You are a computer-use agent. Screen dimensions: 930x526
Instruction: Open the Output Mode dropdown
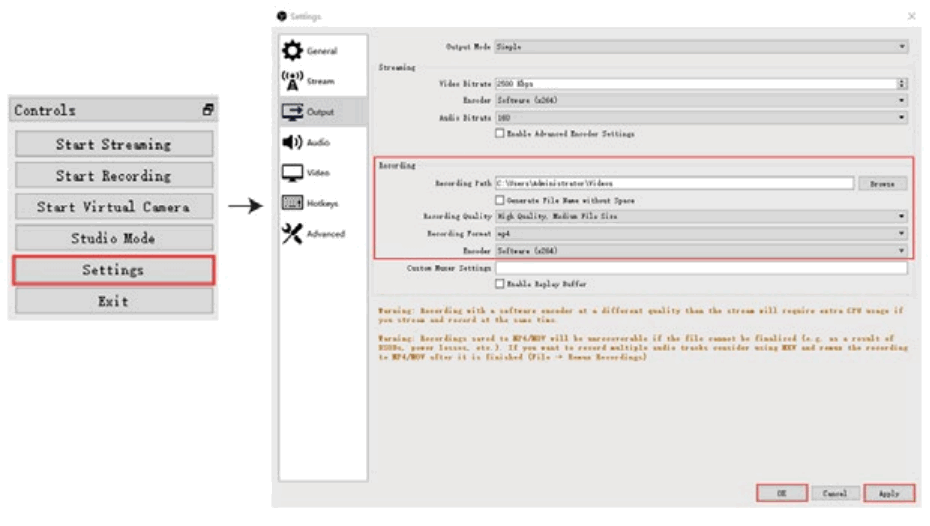click(701, 47)
